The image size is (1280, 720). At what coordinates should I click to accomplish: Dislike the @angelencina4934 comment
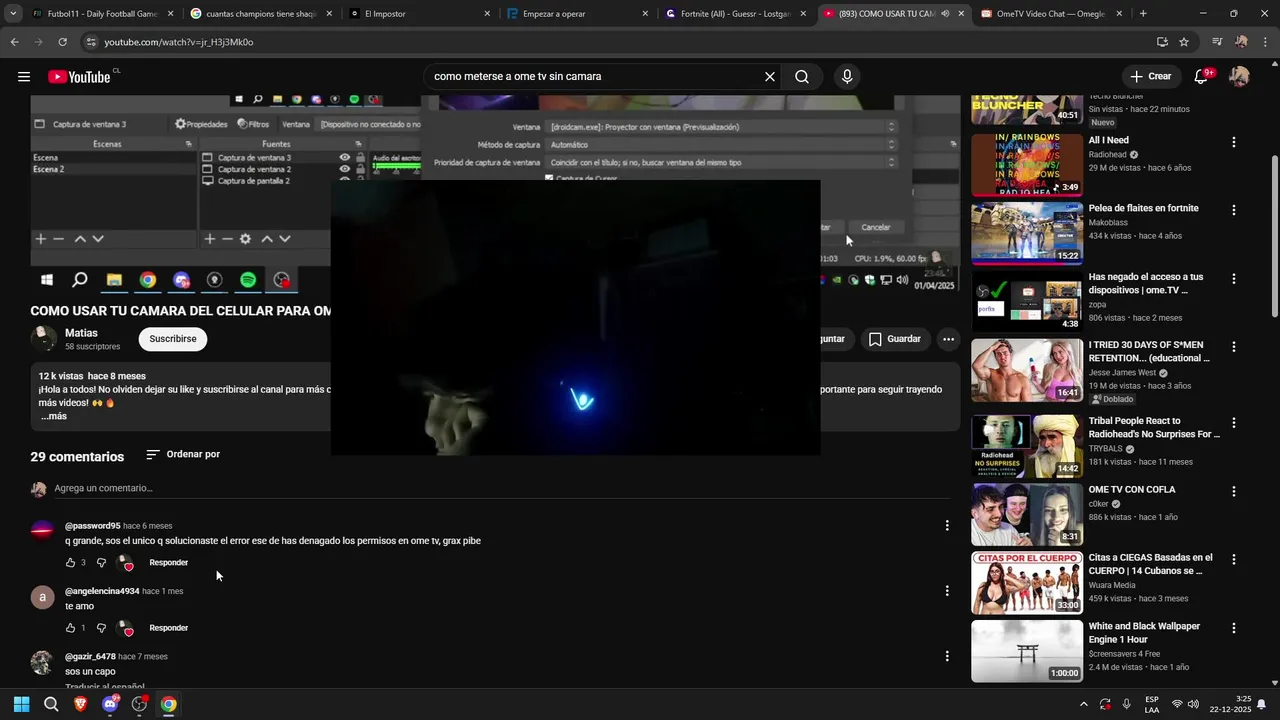tap(101, 628)
